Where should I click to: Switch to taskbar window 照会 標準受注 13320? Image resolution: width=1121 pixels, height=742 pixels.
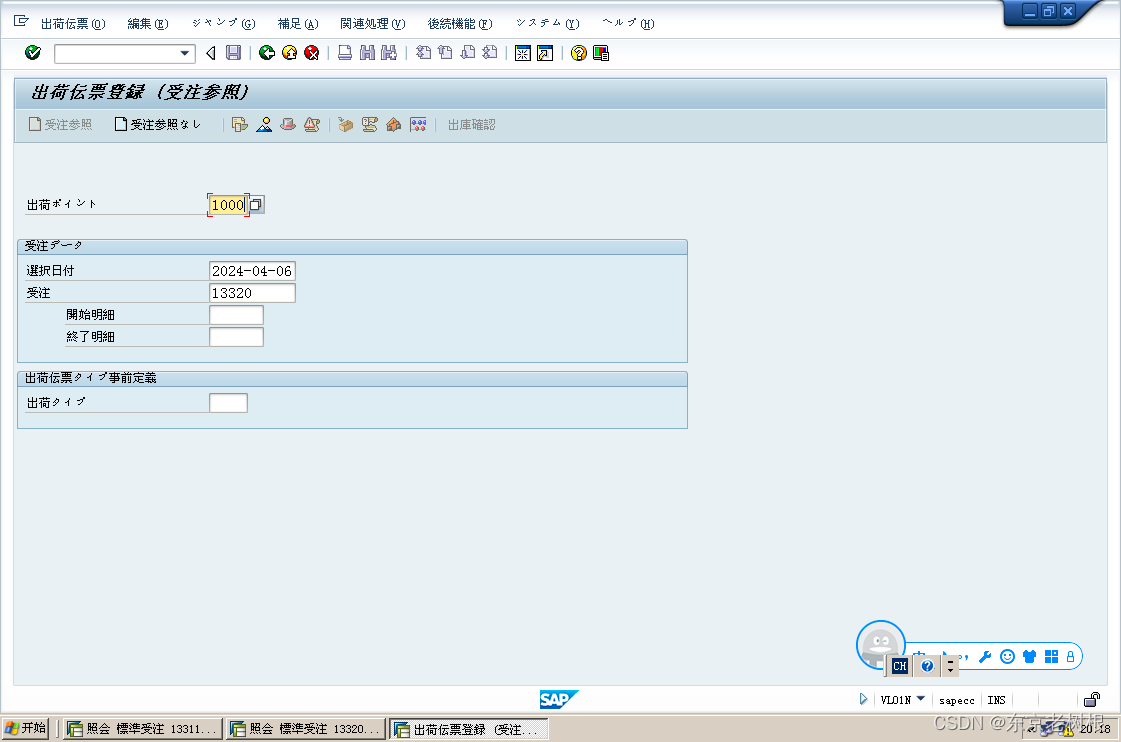[x=305, y=729]
